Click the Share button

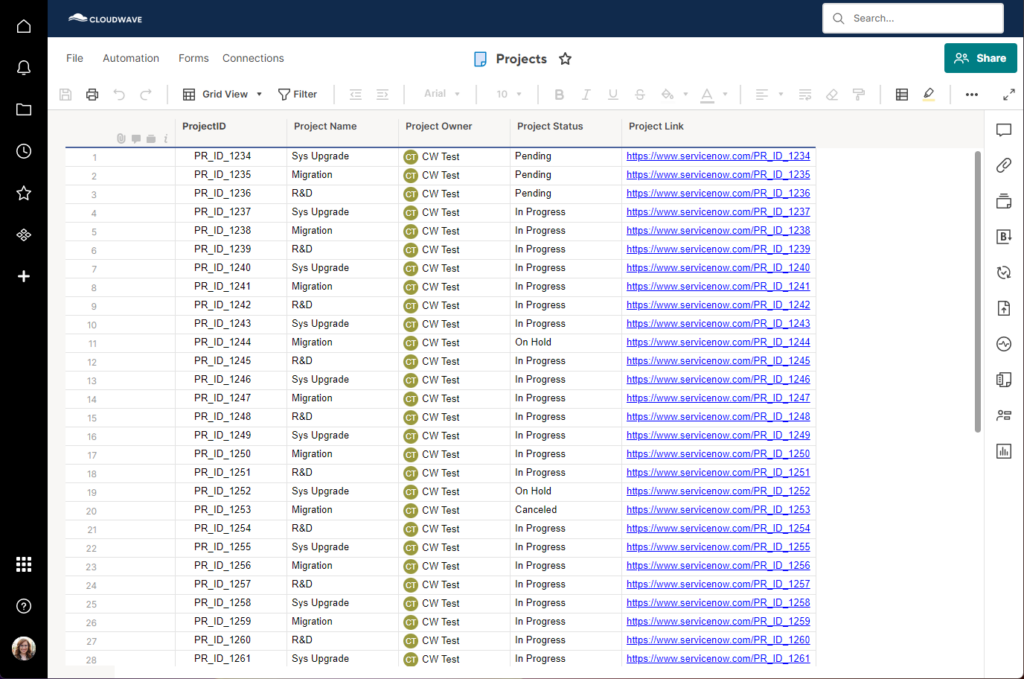click(979, 58)
